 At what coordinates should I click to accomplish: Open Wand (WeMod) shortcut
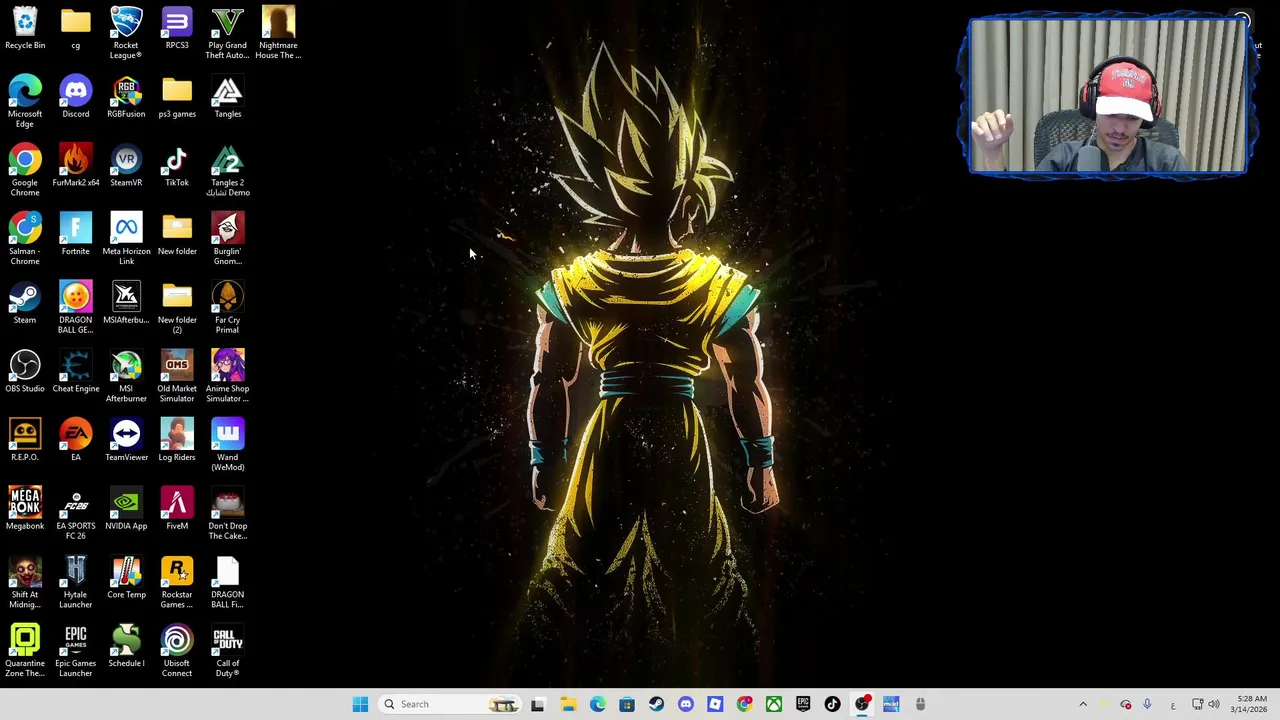227,445
